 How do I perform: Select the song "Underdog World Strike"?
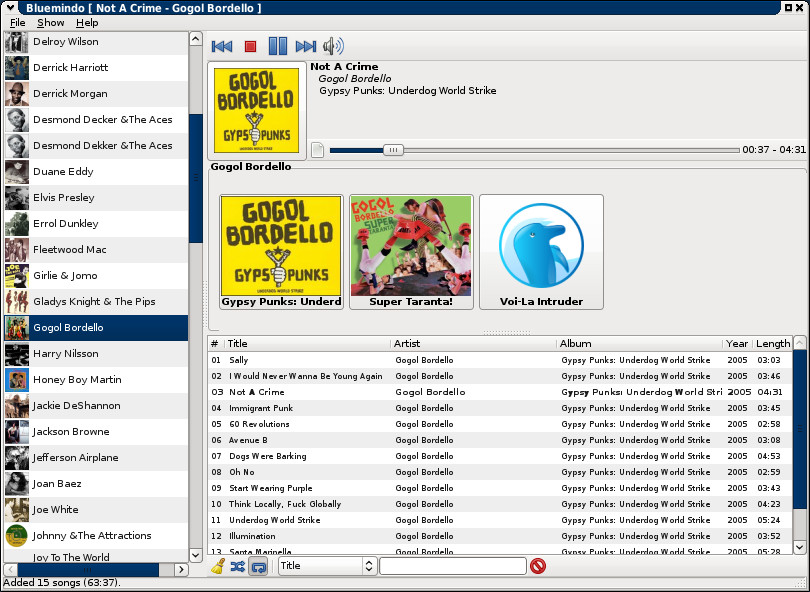pos(500,520)
